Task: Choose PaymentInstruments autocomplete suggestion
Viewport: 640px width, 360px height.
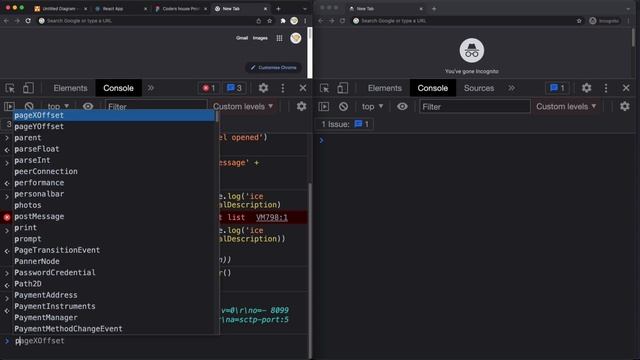Action: point(114,306)
